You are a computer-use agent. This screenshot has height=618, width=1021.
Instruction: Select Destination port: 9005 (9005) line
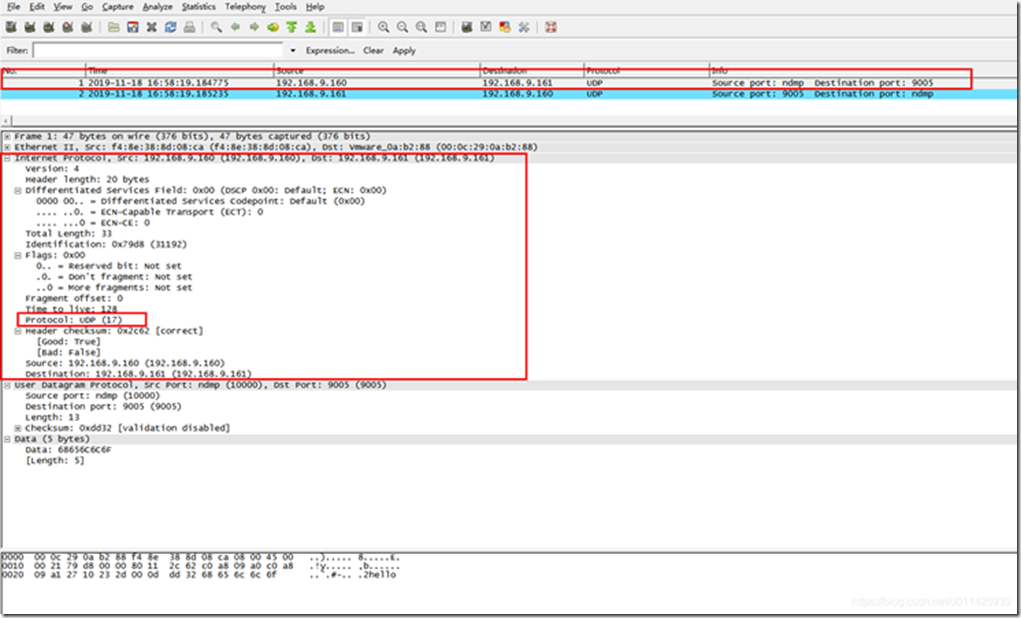tap(104, 407)
